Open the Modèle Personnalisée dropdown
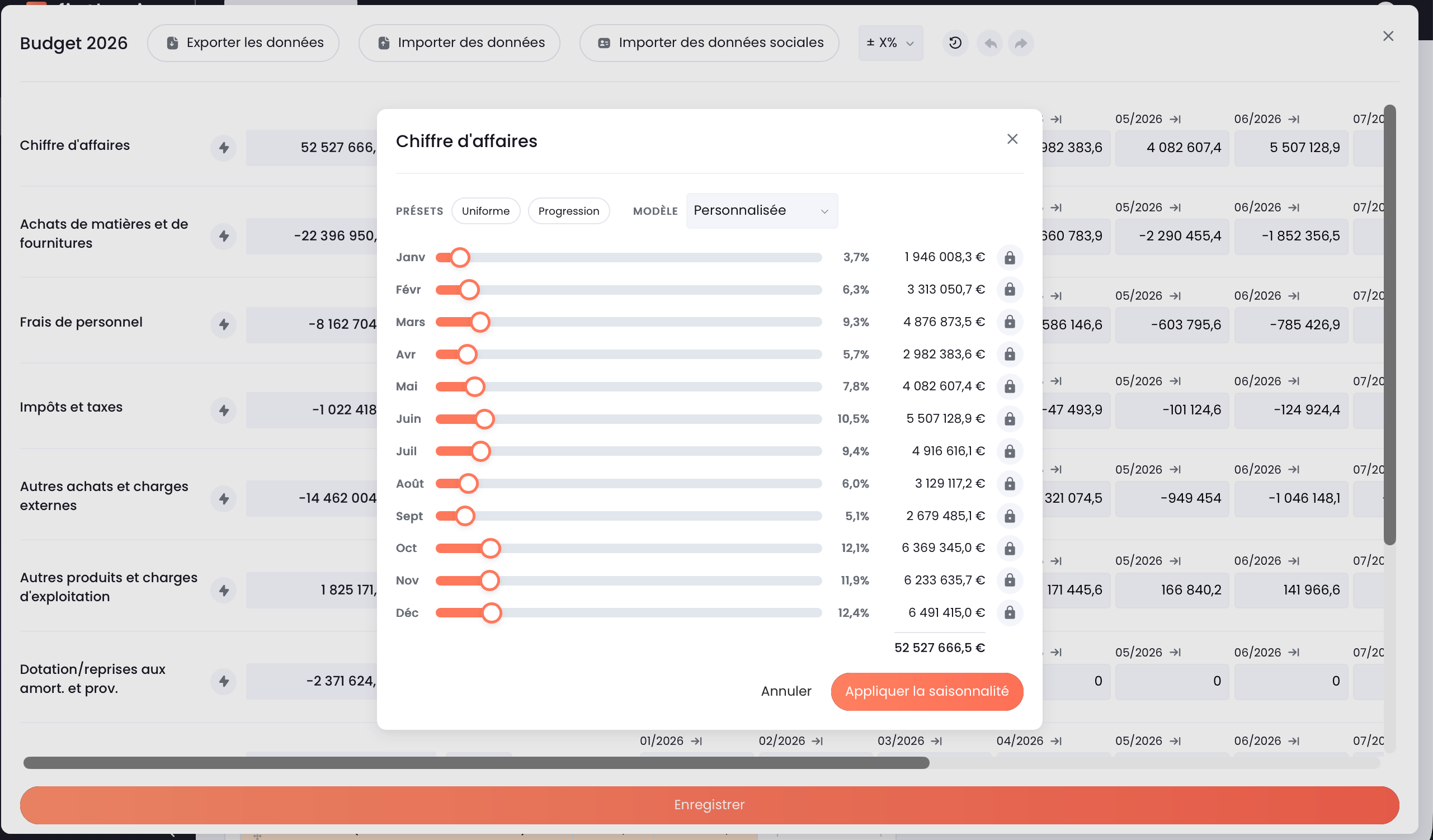Screen dimensions: 1433x840 761,211
